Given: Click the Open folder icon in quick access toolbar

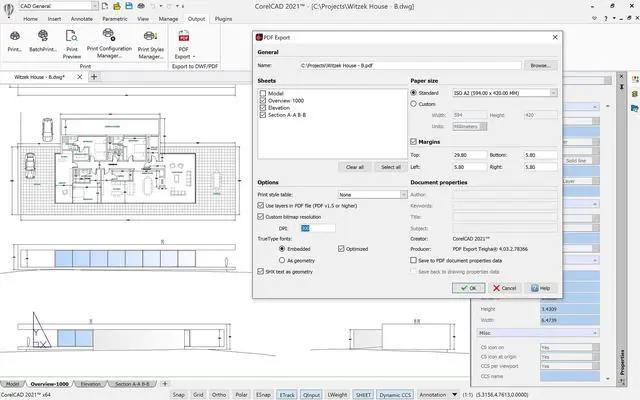Looking at the screenshot, I should click(x=117, y=6).
